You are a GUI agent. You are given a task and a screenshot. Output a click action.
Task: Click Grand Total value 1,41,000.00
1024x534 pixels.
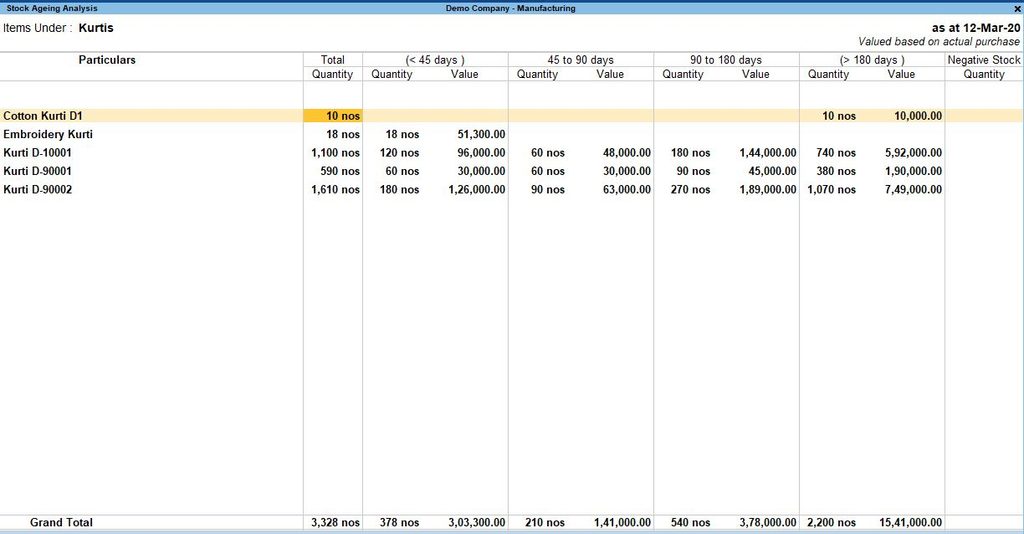point(622,522)
